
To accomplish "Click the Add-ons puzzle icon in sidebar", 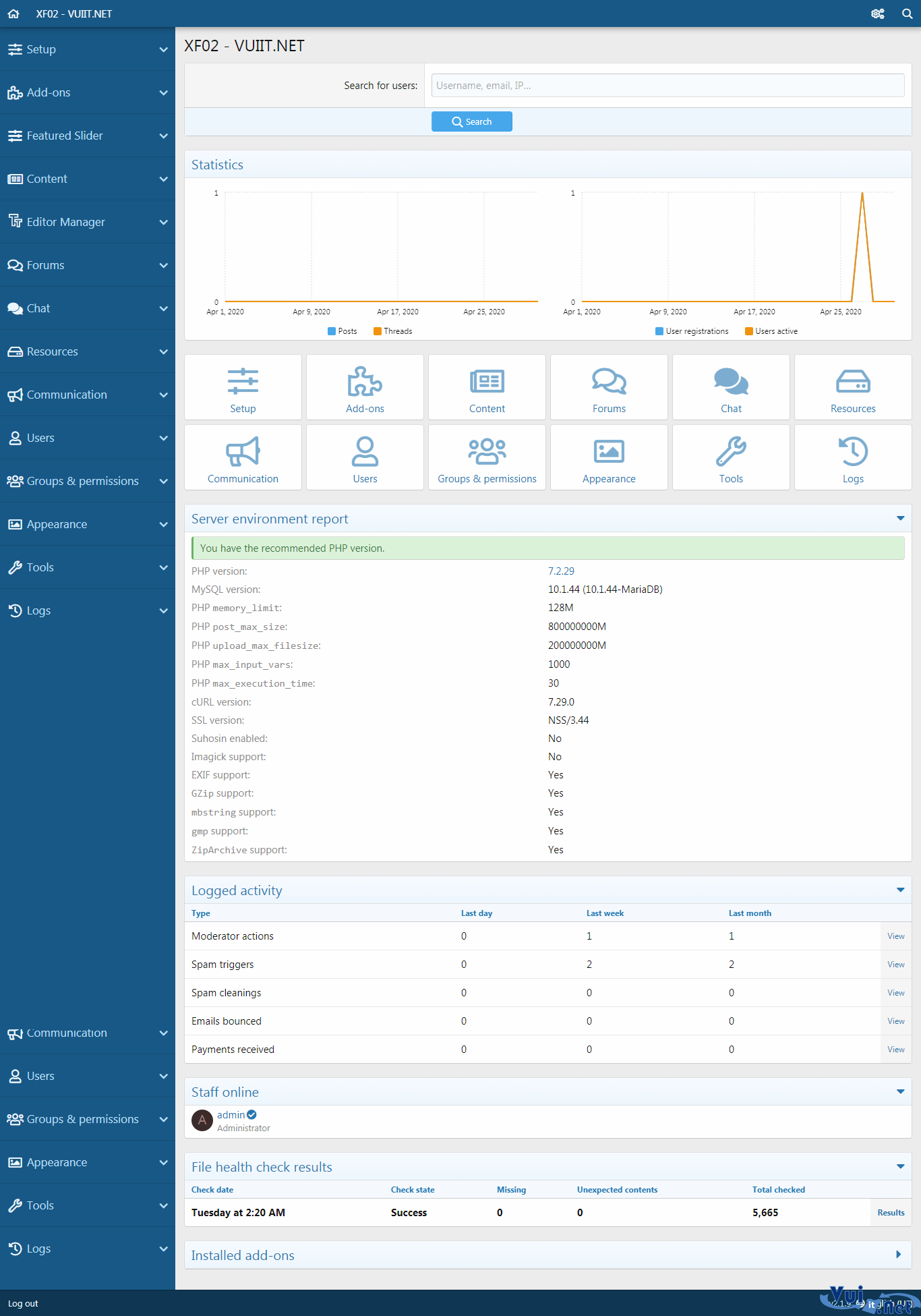I will pyautogui.click(x=15, y=92).
